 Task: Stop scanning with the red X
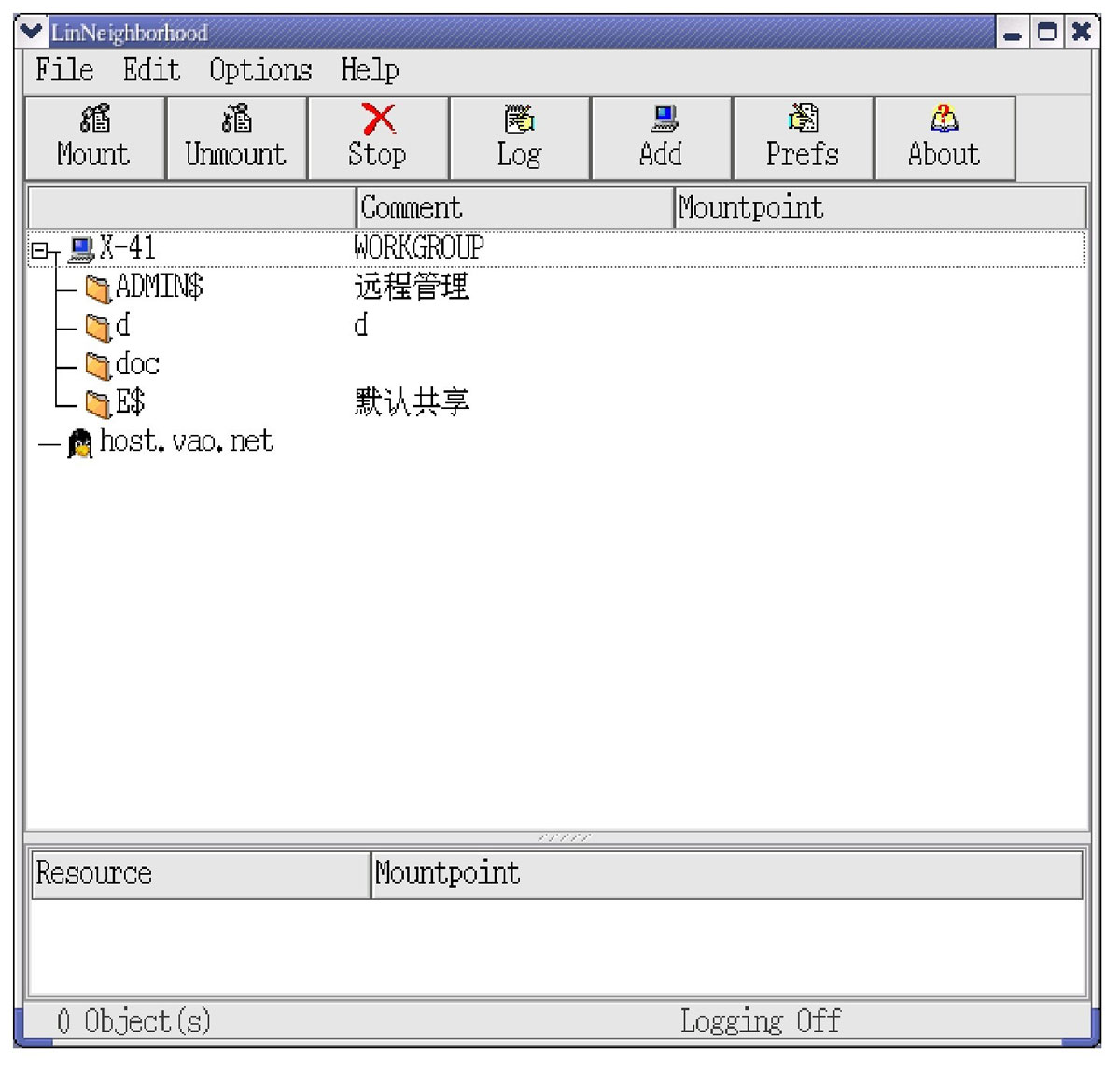[378, 138]
